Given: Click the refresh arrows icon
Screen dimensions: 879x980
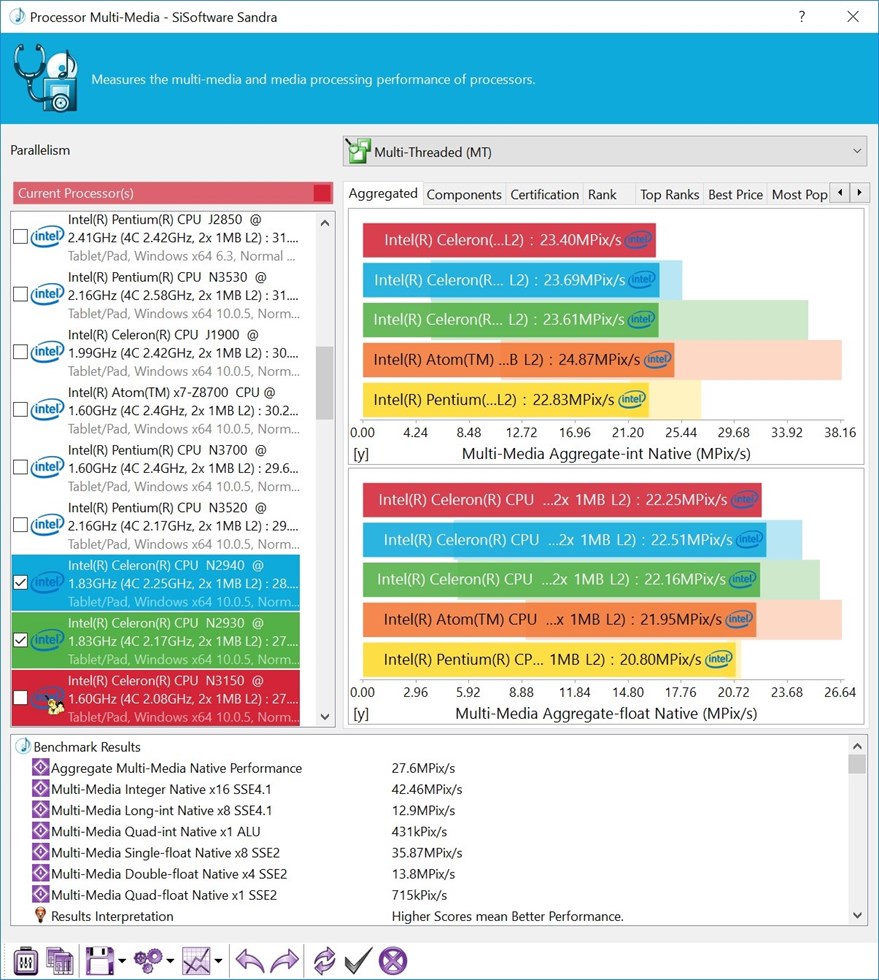Looking at the screenshot, I should tap(324, 961).
